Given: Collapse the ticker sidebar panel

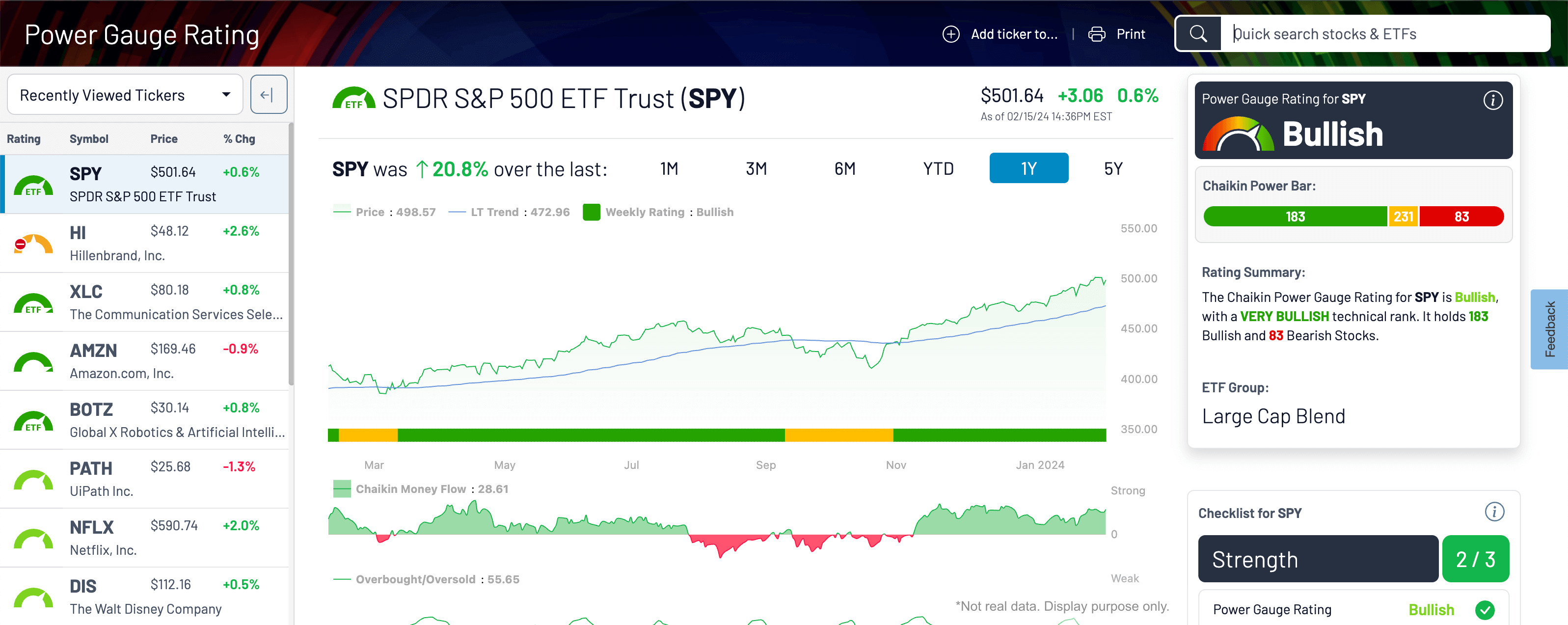Looking at the screenshot, I should pos(269,94).
